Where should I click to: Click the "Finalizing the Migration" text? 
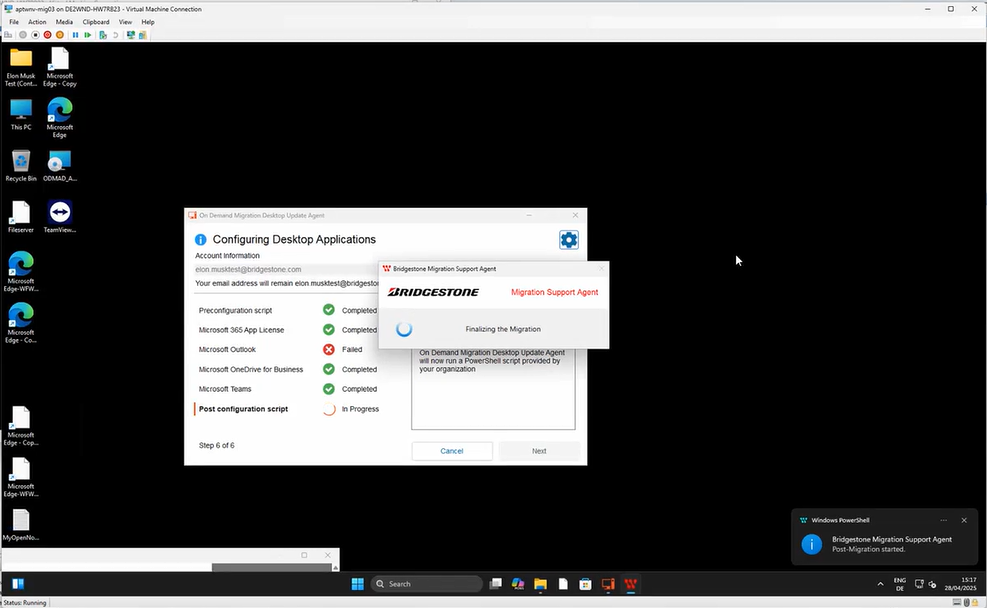point(503,329)
